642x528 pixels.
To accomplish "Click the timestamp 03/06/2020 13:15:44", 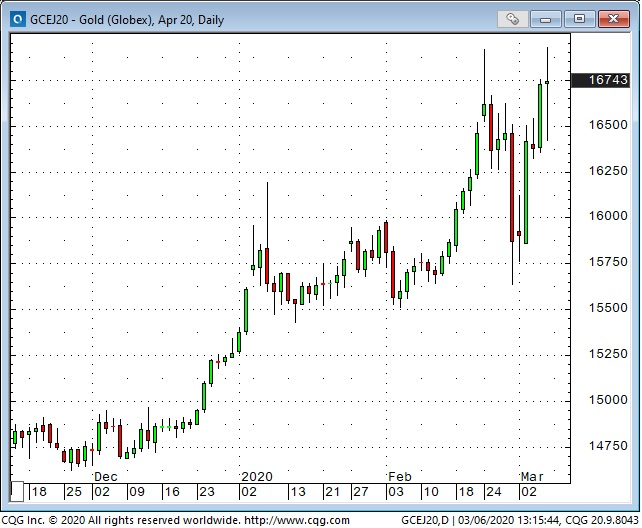I will tap(509, 521).
